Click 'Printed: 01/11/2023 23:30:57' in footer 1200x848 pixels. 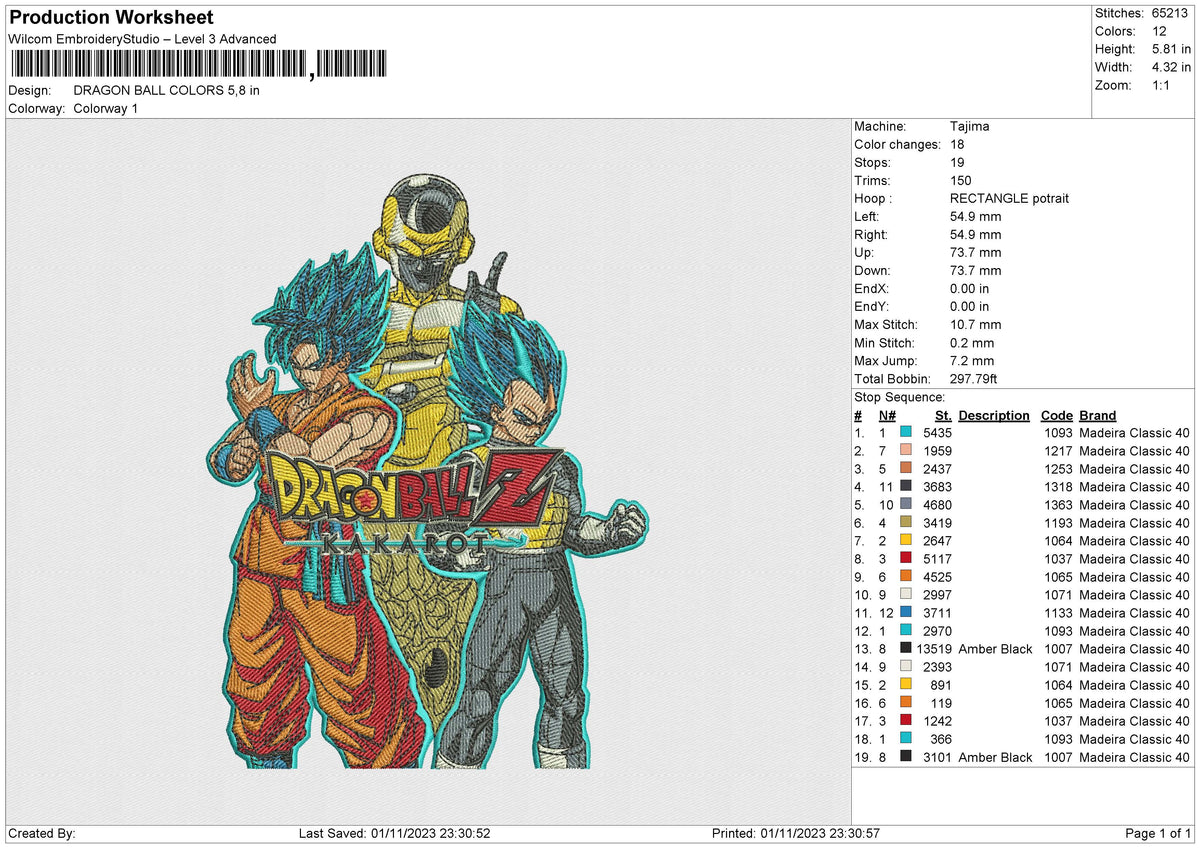tap(795, 834)
